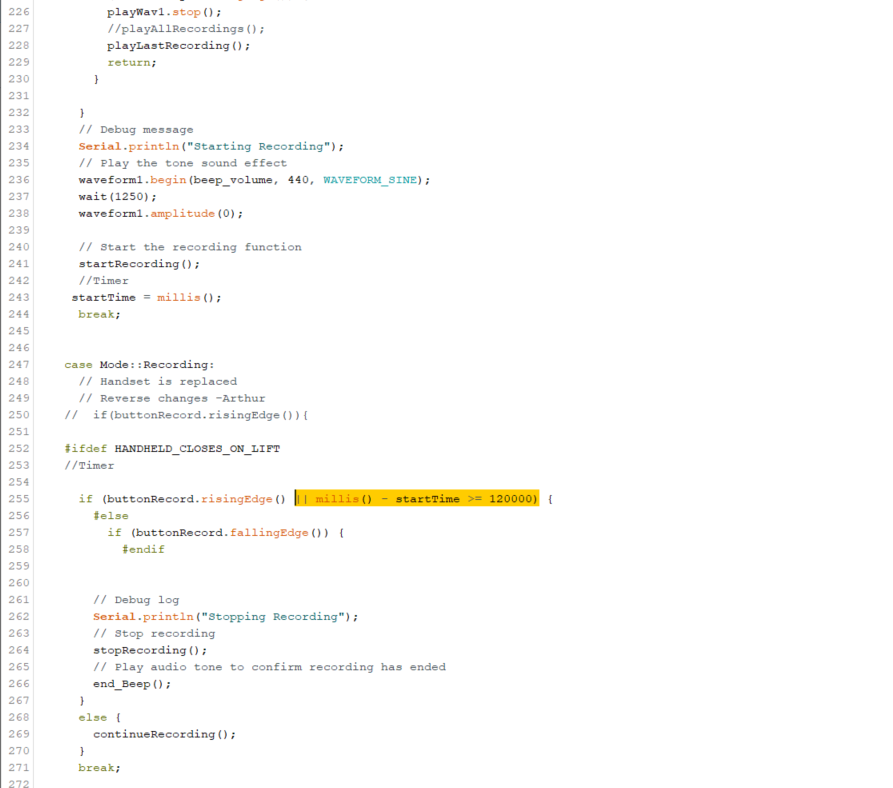Click the continueRecording(); call
This screenshot has height=788, width=893.
pyautogui.click(x=165, y=734)
